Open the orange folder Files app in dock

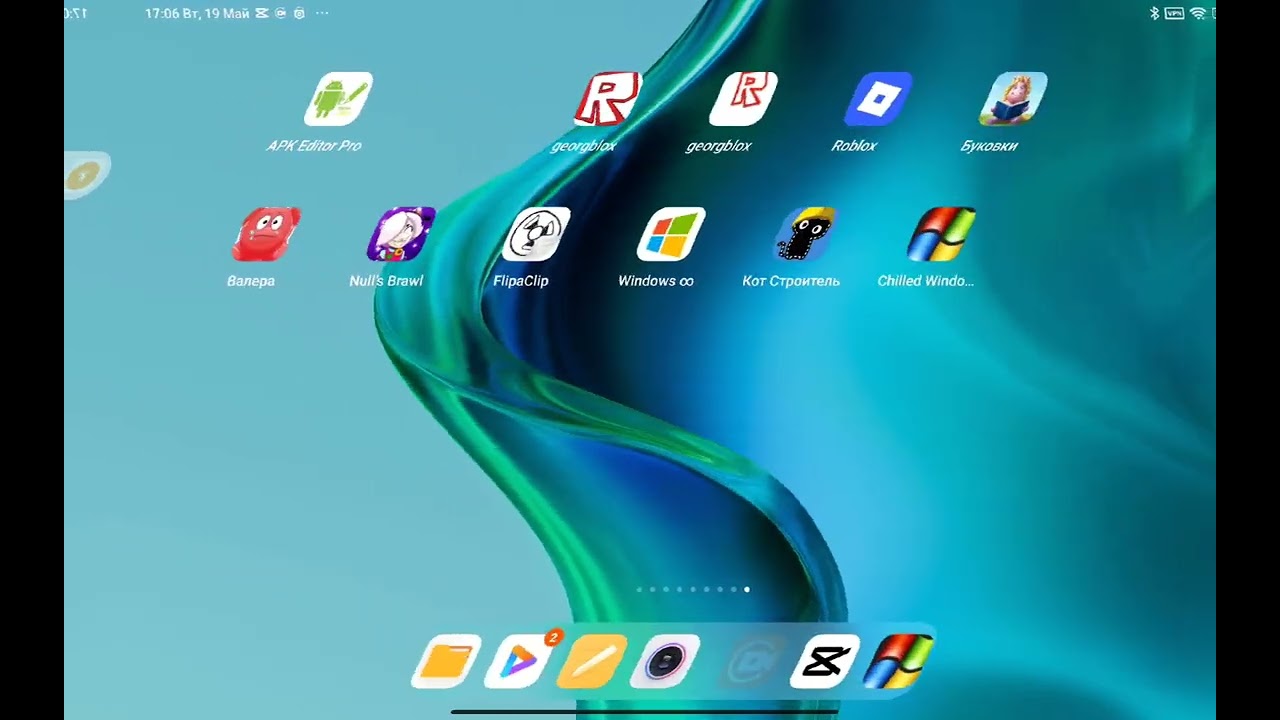coord(446,661)
